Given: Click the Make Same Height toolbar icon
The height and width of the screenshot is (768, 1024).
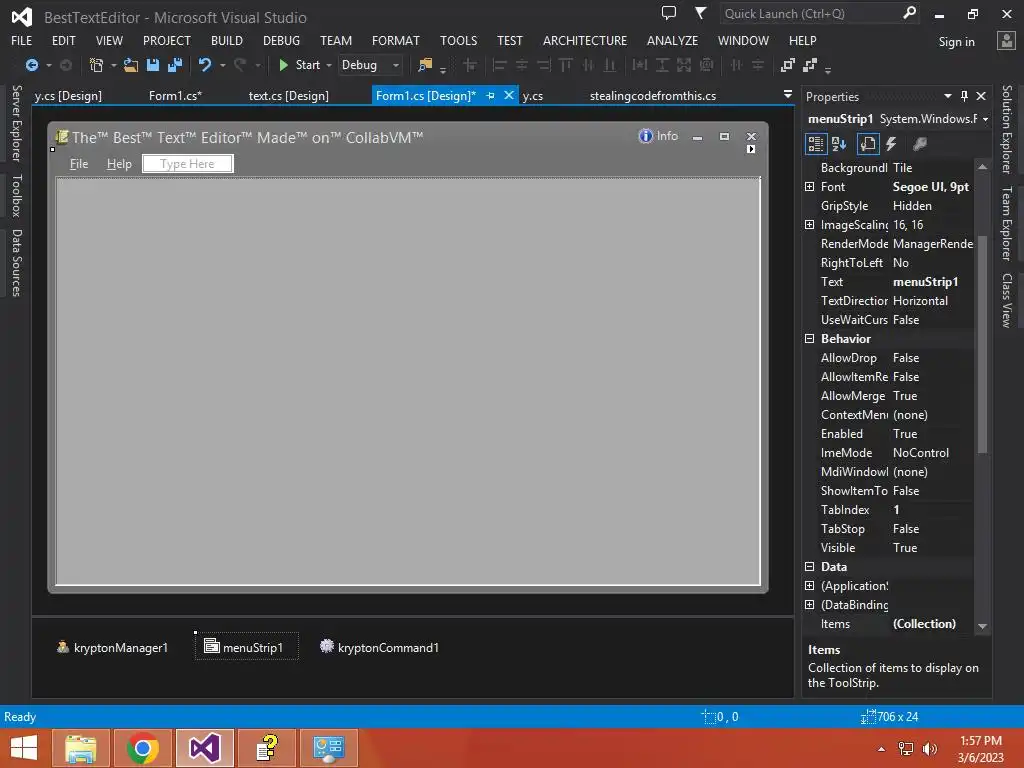Looking at the screenshot, I should pyautogui.click(x=662, y=65).
